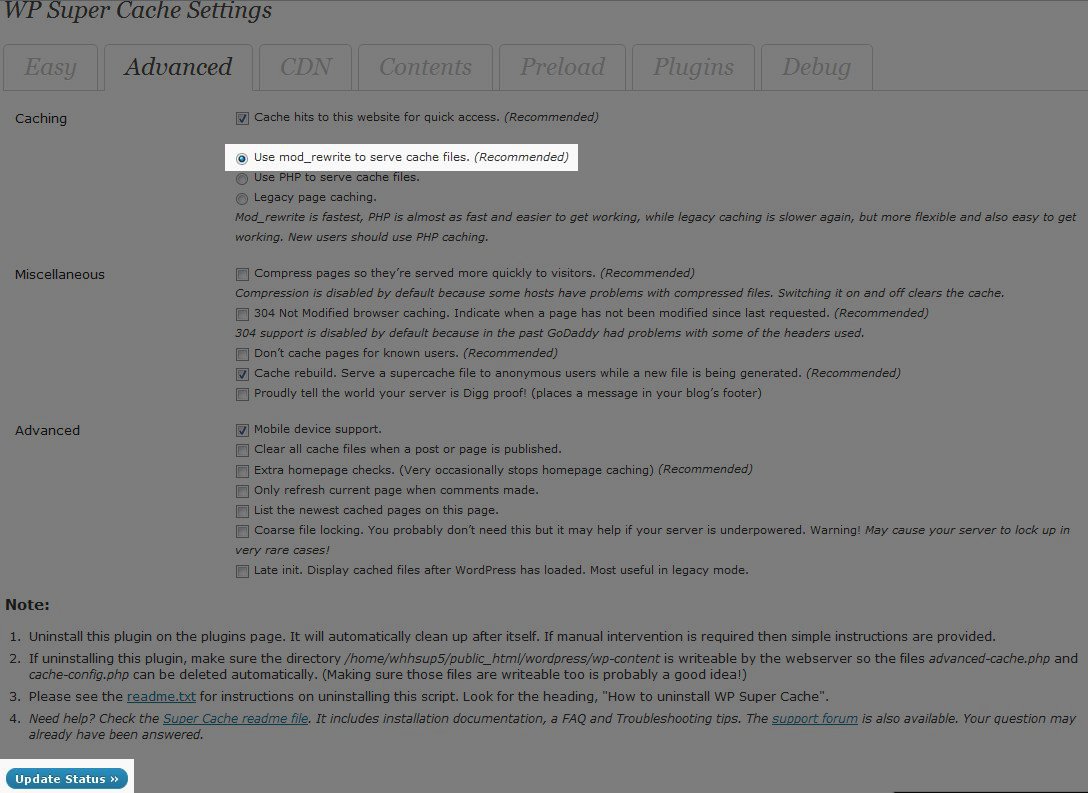This screenshot has width=1088, height=793.
Task: Choose the Legacy page caching option
Action: (242, 198)
